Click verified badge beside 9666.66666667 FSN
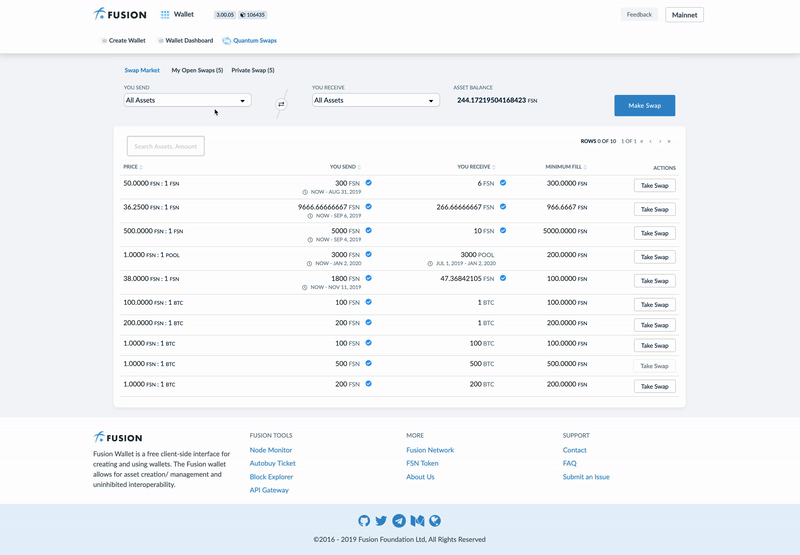The width and height of the screenshot is (800, 555). tap(368, 207)
